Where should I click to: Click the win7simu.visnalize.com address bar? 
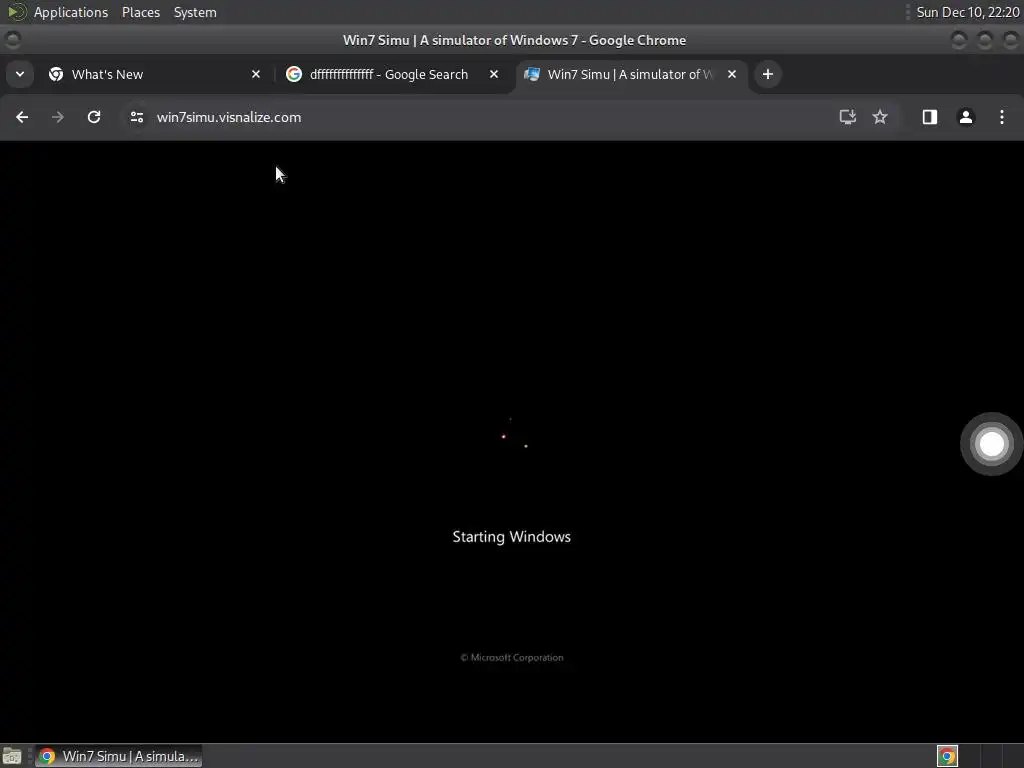[x=229, y=117]
